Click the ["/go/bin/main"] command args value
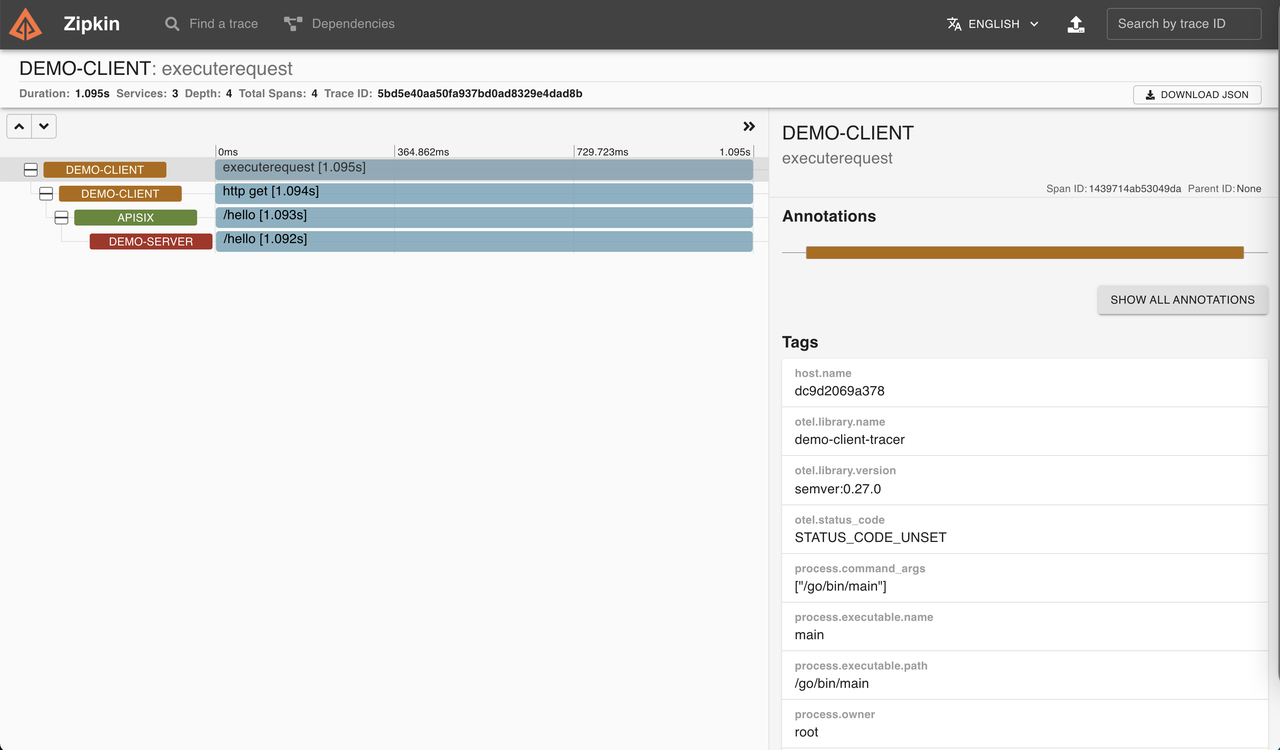The height and width of the screenshot is (750, 1280). pos(841,586)
